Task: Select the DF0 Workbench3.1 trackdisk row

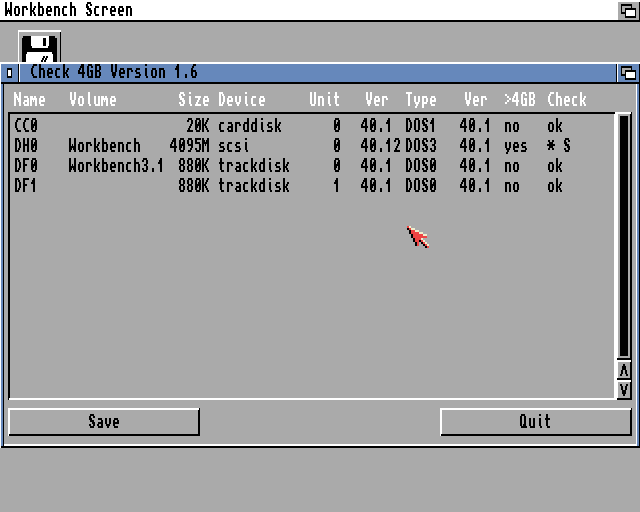Action: (300, 166)
